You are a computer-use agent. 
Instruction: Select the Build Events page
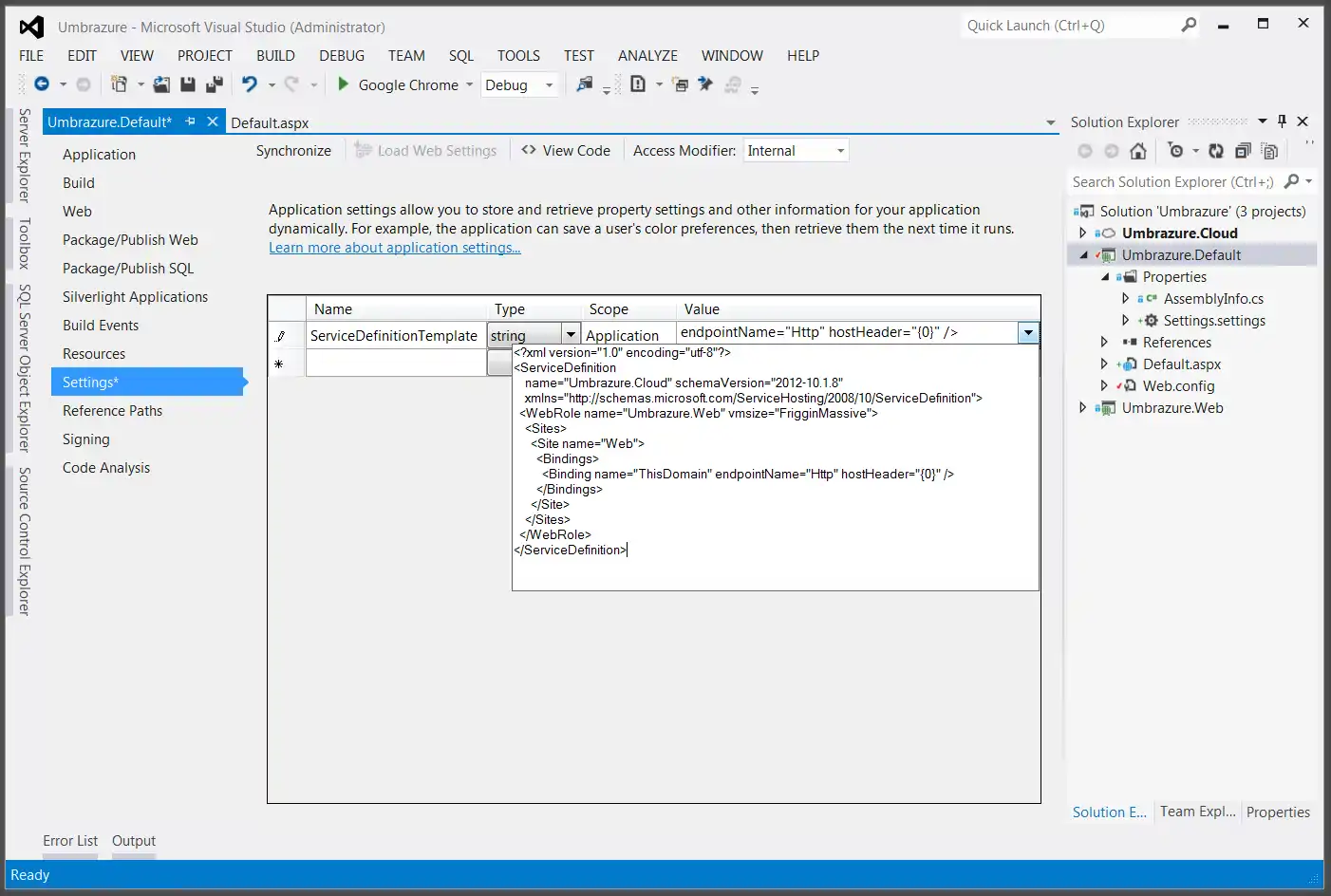pyautogui.click(x=101, y=326)
